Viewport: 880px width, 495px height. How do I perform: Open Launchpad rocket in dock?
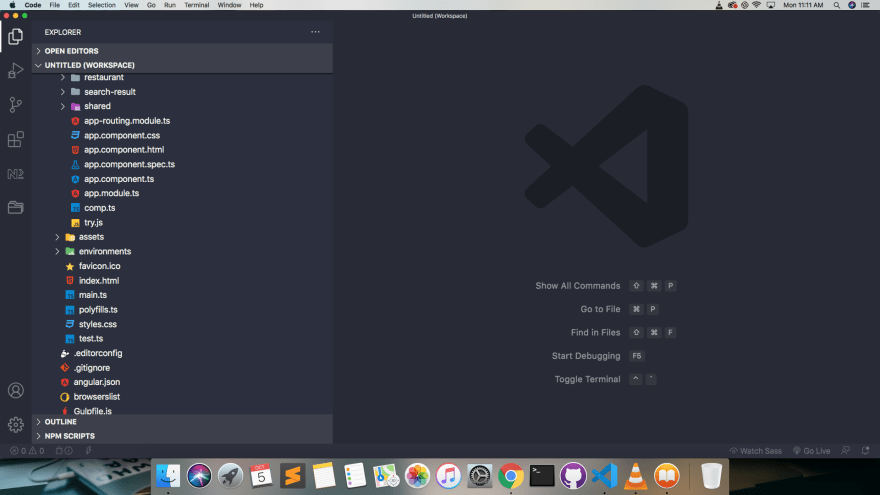coord(230,476)
